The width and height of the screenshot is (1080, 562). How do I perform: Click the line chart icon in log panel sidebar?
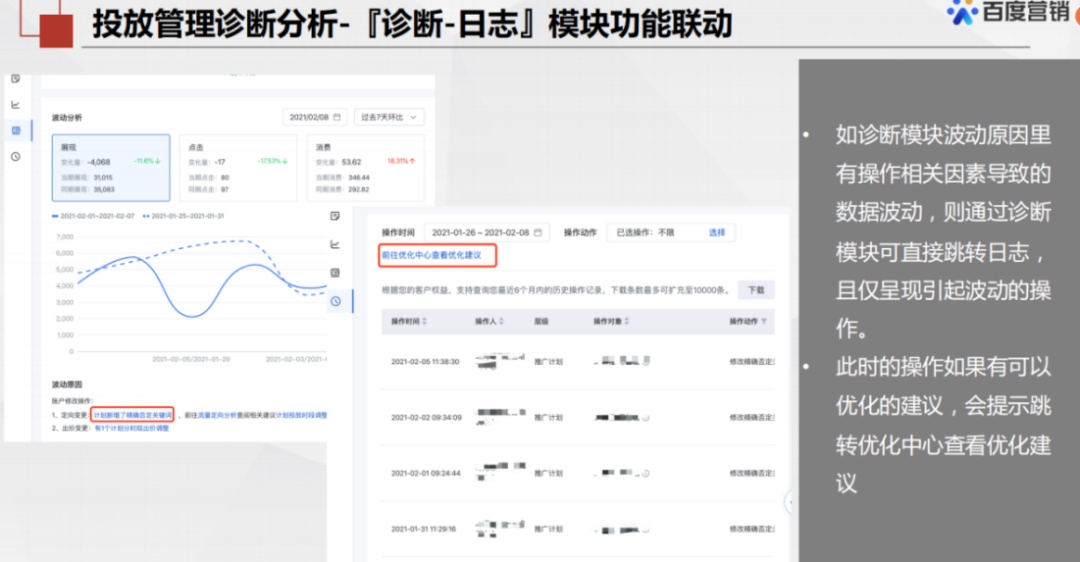336,243
